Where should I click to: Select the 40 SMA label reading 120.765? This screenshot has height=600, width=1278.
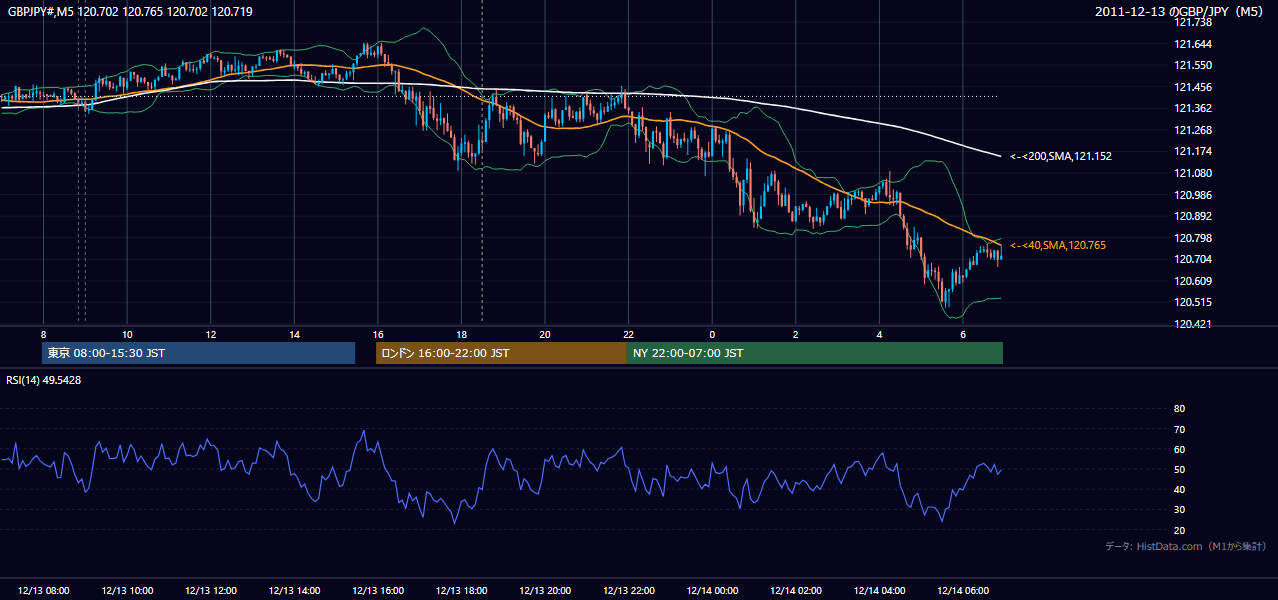(x=1058, y=245)
